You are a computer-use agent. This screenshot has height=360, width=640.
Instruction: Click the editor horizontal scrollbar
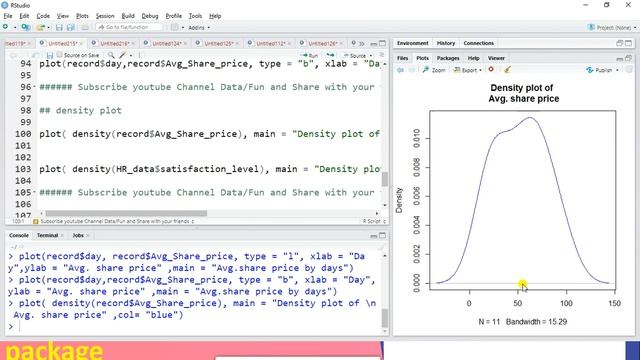click(126, 213)
